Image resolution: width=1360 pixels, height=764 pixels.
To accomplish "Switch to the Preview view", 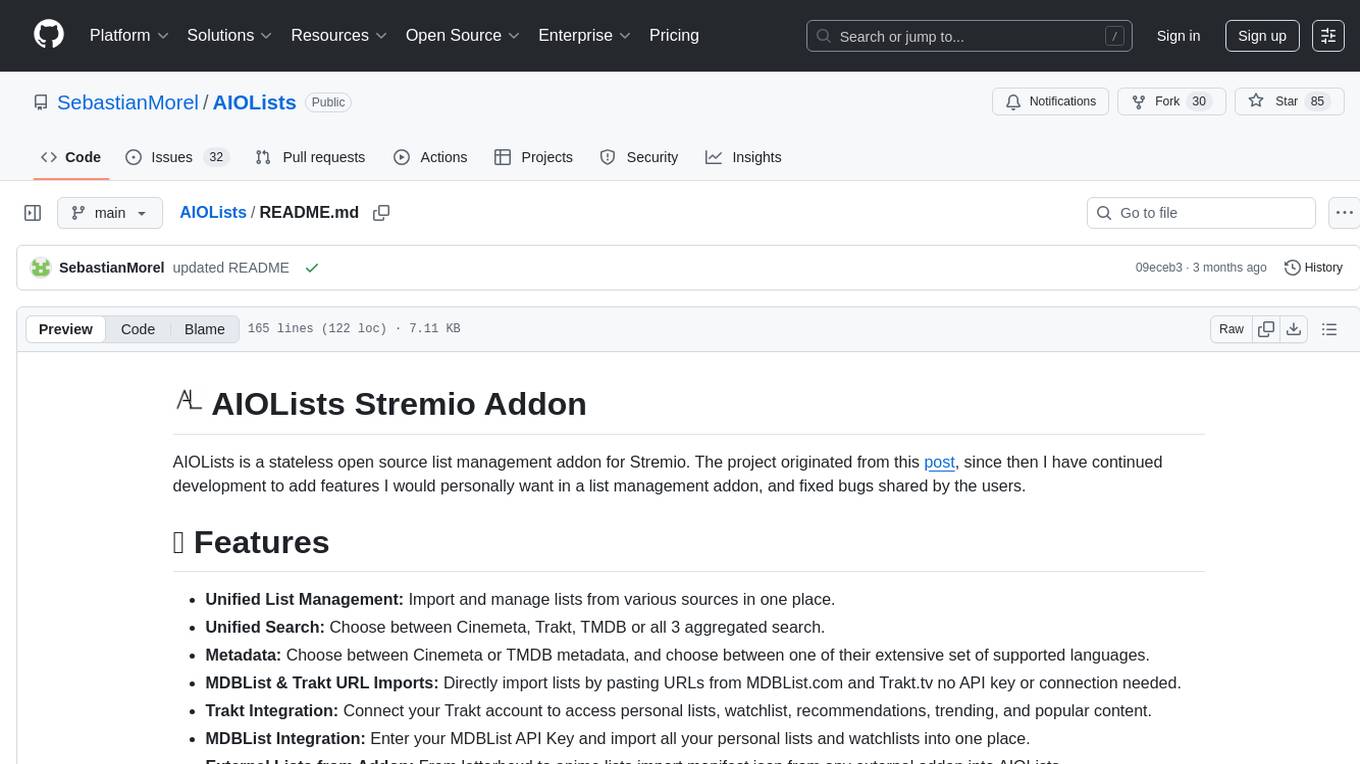I will (66, 329).
